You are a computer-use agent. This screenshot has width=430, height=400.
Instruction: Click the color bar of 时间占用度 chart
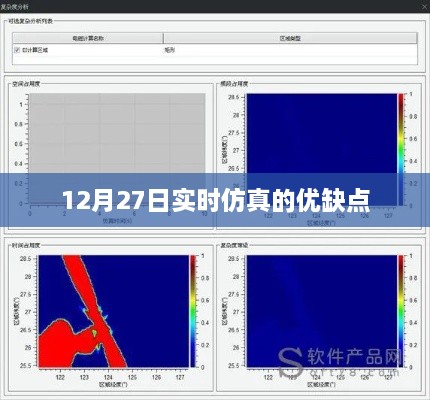coord(193,311)
